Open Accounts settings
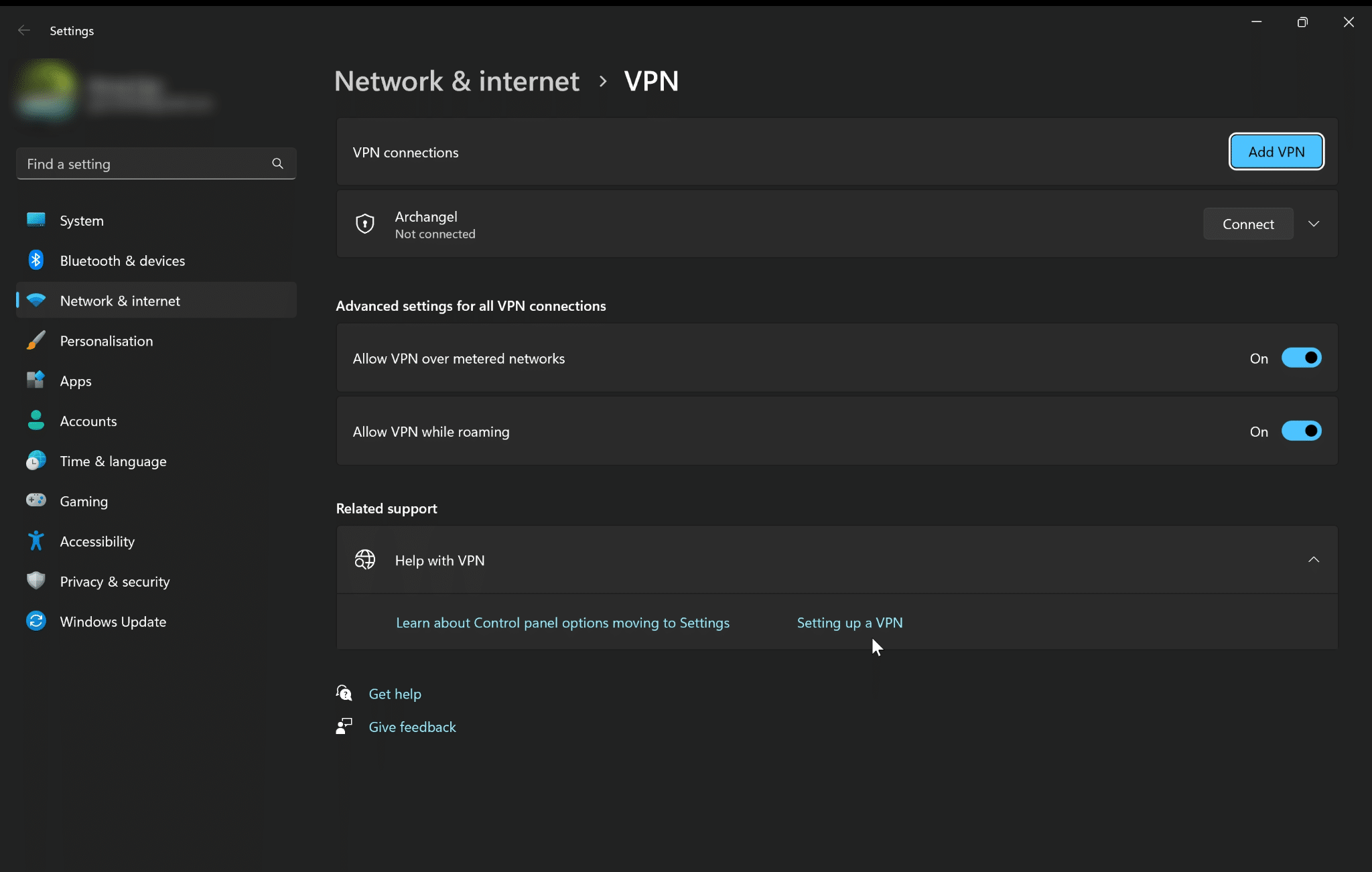Viewport: 1372px width, 872px height. pos(156,421)
